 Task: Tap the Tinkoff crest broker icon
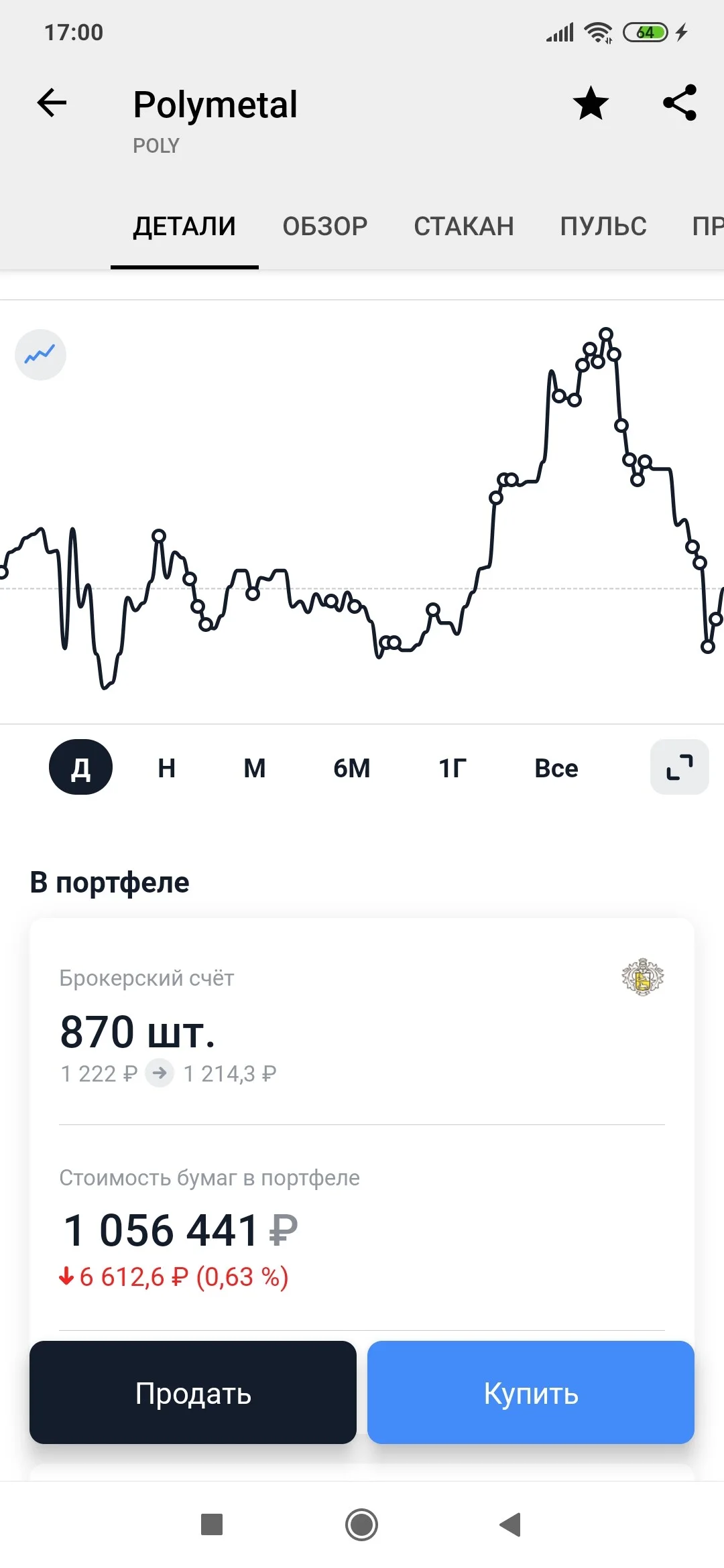coord(642,977)
